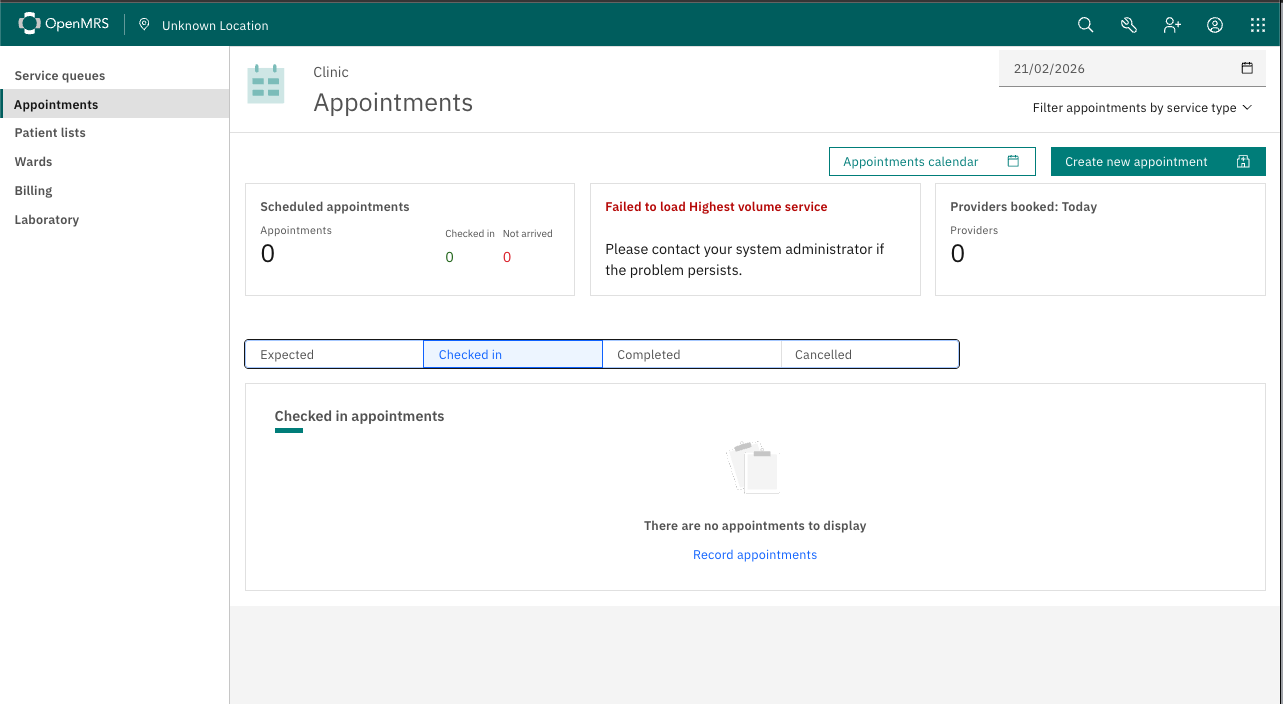Viewport: 1283px width, 704px height.
Task: Follow the Record appointments link
Action: click(x=755, y=555)
